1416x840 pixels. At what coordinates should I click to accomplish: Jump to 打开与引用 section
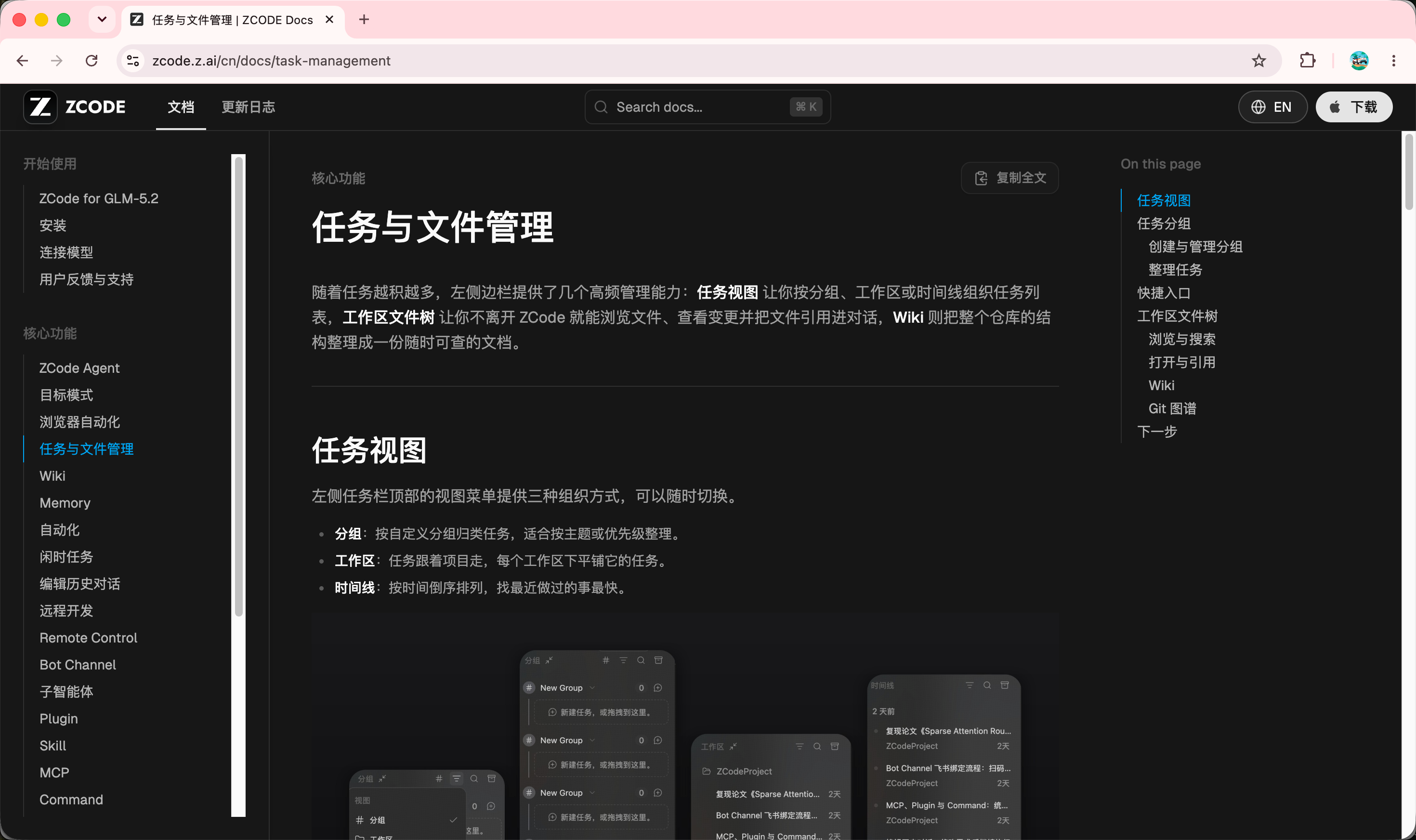pos(1182,363)
